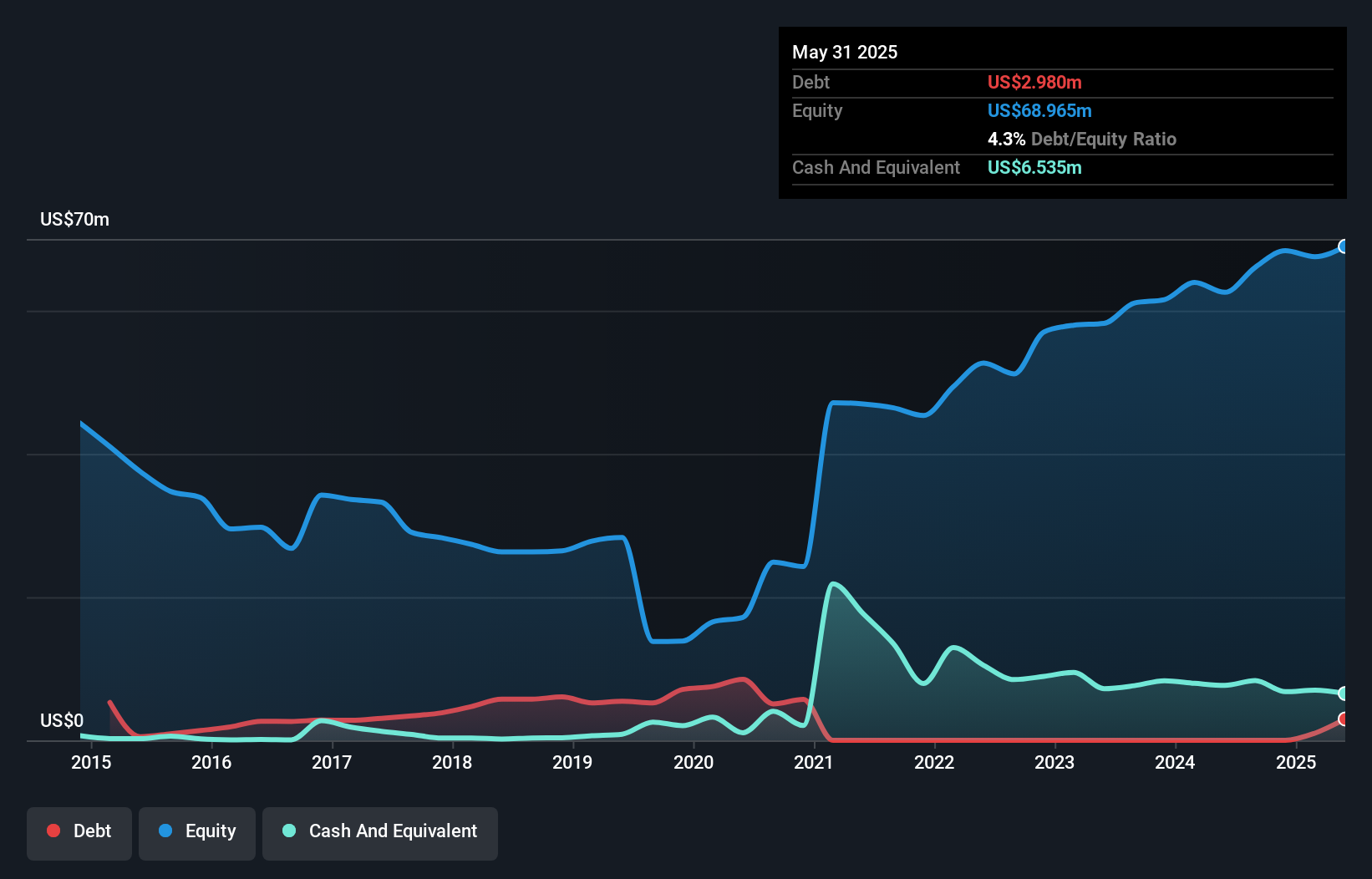Click the Debt row label in tooltip
The image size is (1372, 879).
point(810,83)
